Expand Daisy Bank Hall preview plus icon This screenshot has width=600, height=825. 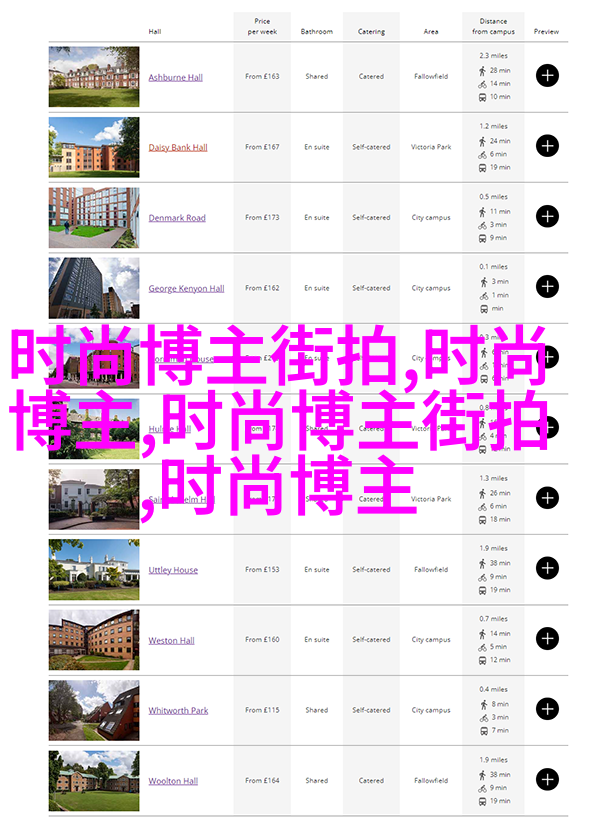point(547,146)
